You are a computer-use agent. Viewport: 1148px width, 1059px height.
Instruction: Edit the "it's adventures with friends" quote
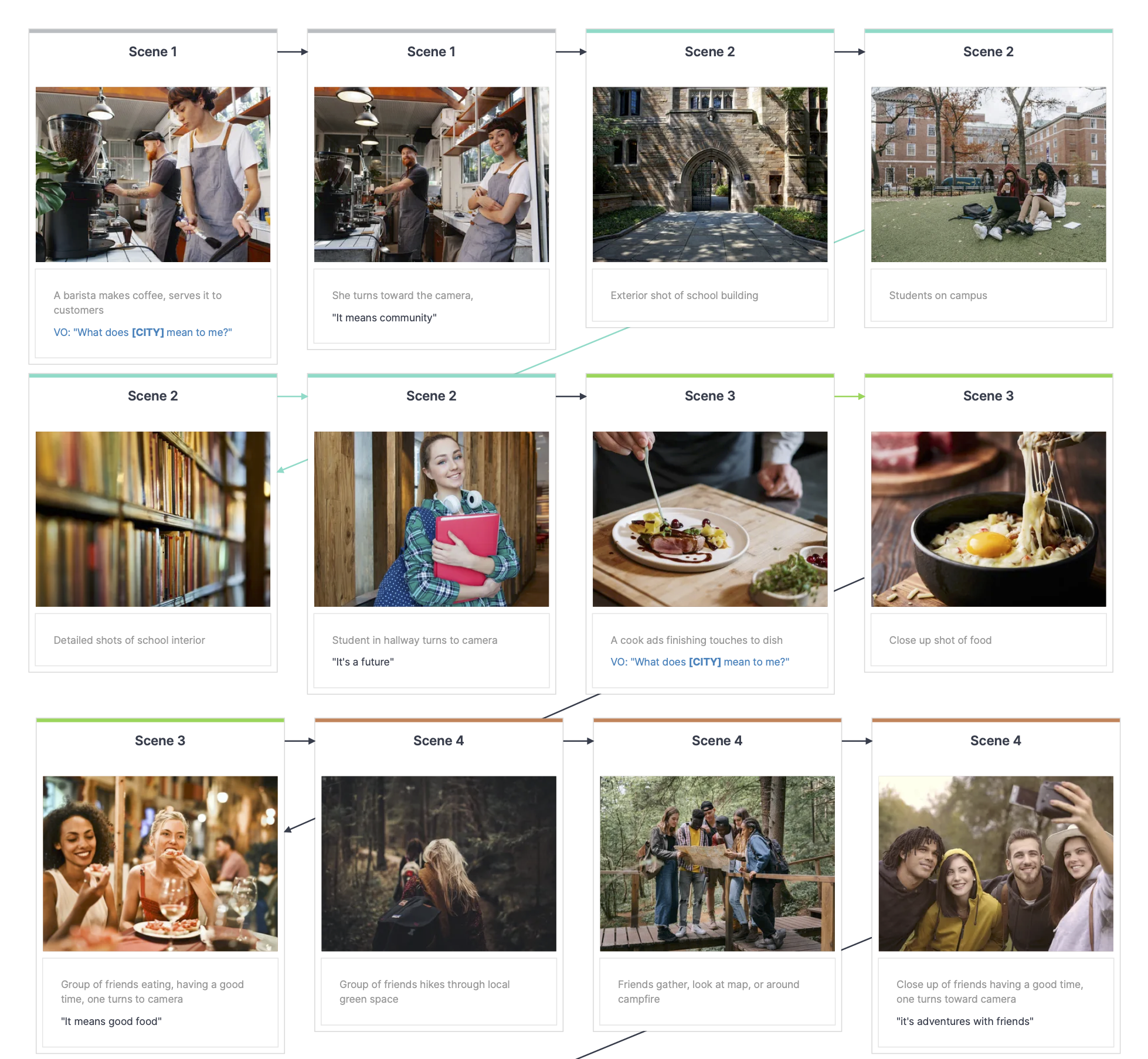point(964,1021)
